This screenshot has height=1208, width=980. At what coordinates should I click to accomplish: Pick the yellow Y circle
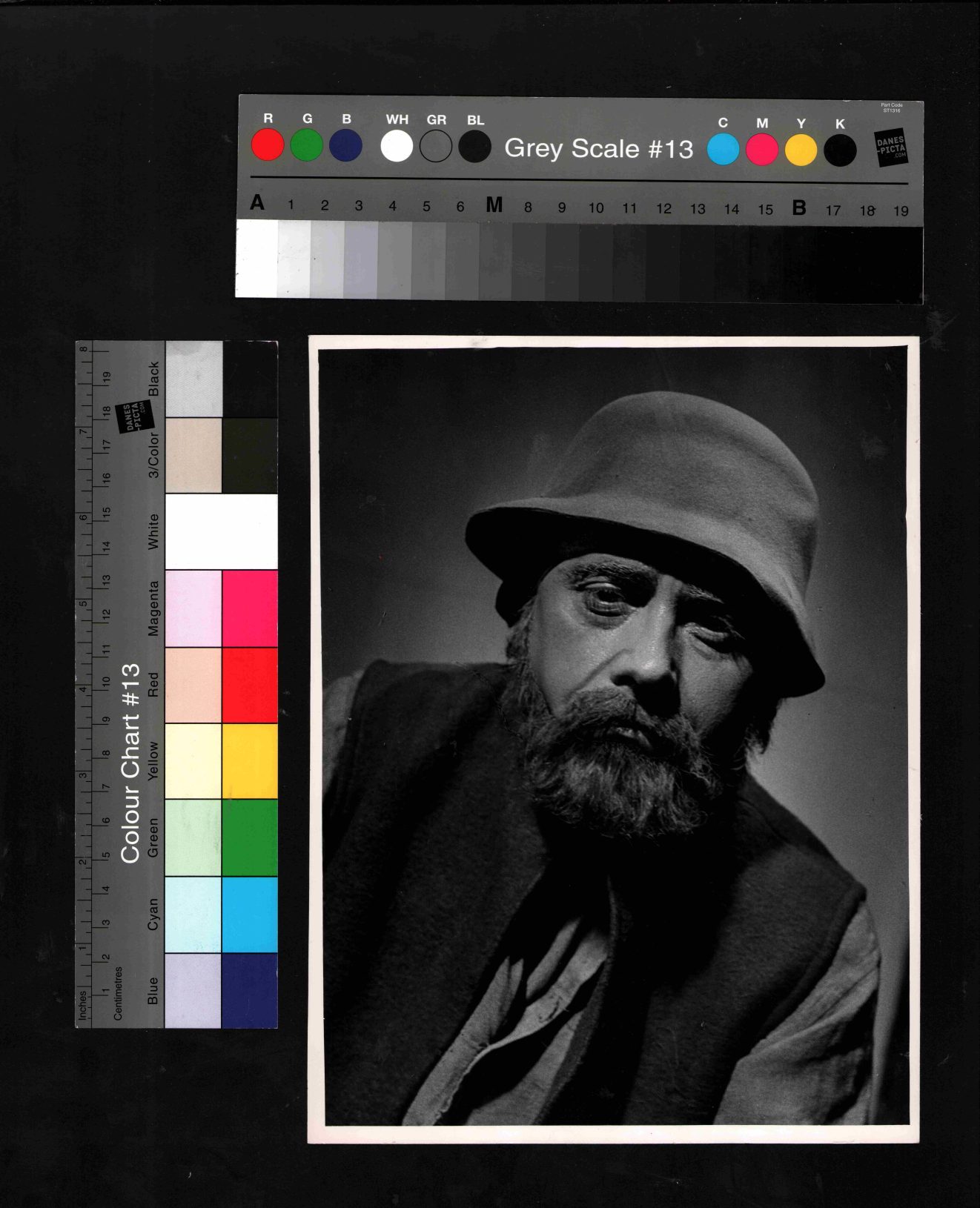point(801,150)
